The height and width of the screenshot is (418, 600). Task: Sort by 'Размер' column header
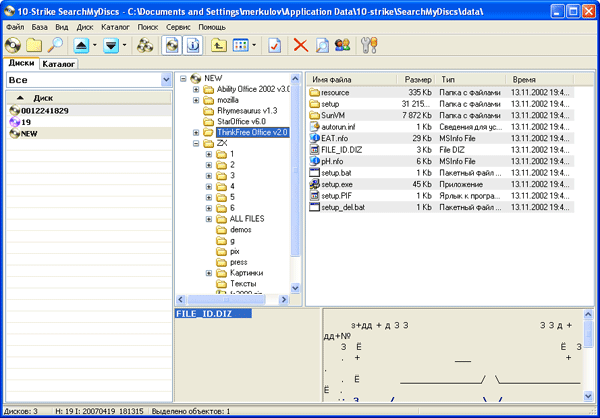418,78
